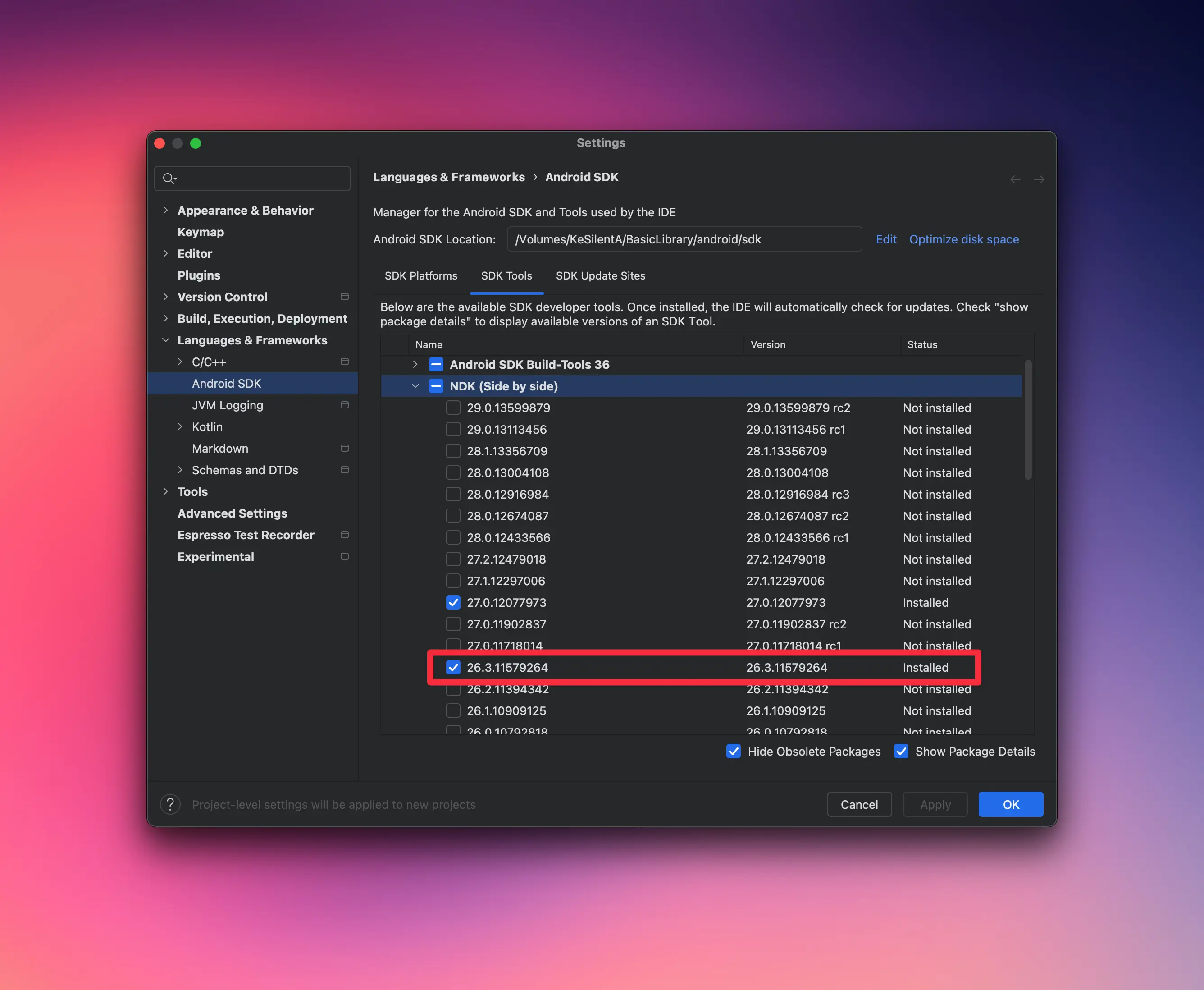Toggle Android SDK Build-Tools 36 group checkbox
Viewport: 1204px width, 990px height.
pyautogui.click(x=436, y=364)
